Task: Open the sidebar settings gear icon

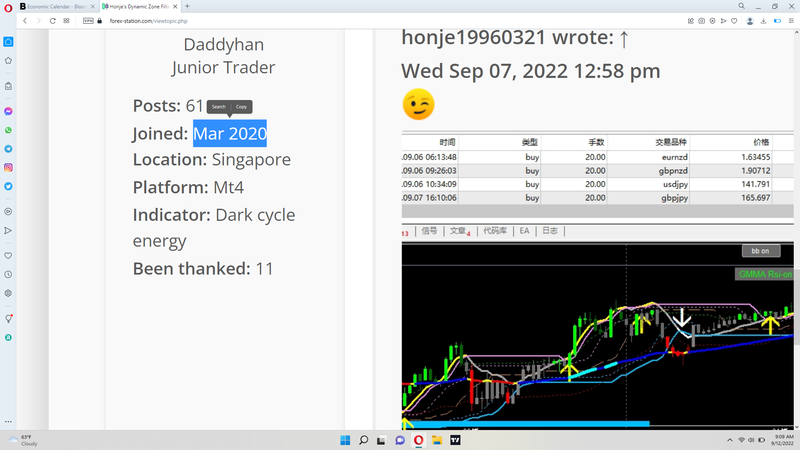Action: coord(8,293)
